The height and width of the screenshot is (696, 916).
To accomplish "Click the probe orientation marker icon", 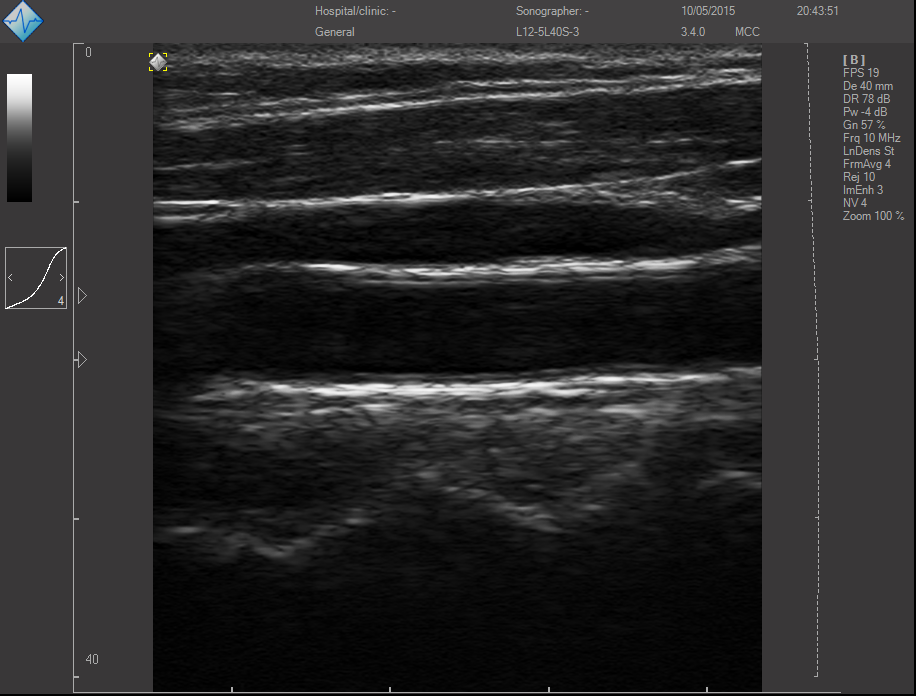I will (x=158, y=62).
